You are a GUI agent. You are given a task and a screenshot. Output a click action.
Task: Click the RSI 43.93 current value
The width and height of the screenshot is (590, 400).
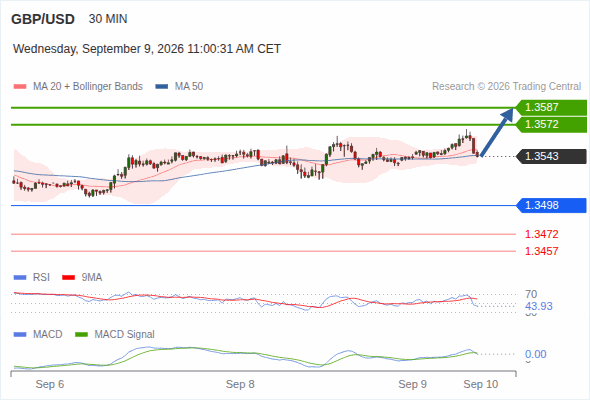(x=539, y=306)
